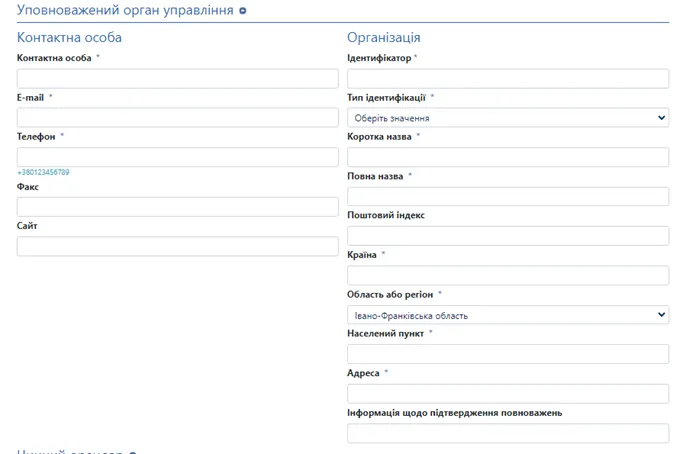Viewport: 680px width, 454px height.
Task: Open the Тип ідентифікації dropdown
Action: point(507,118)
